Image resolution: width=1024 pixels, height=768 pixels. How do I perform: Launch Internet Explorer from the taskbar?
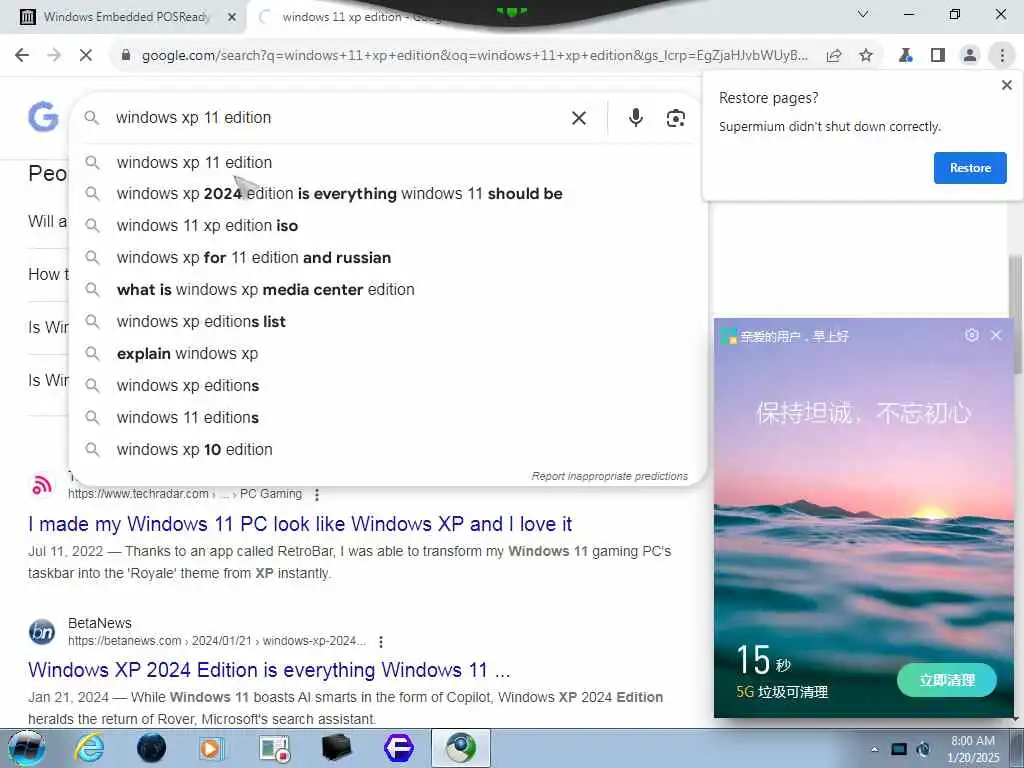coord(89,748)
